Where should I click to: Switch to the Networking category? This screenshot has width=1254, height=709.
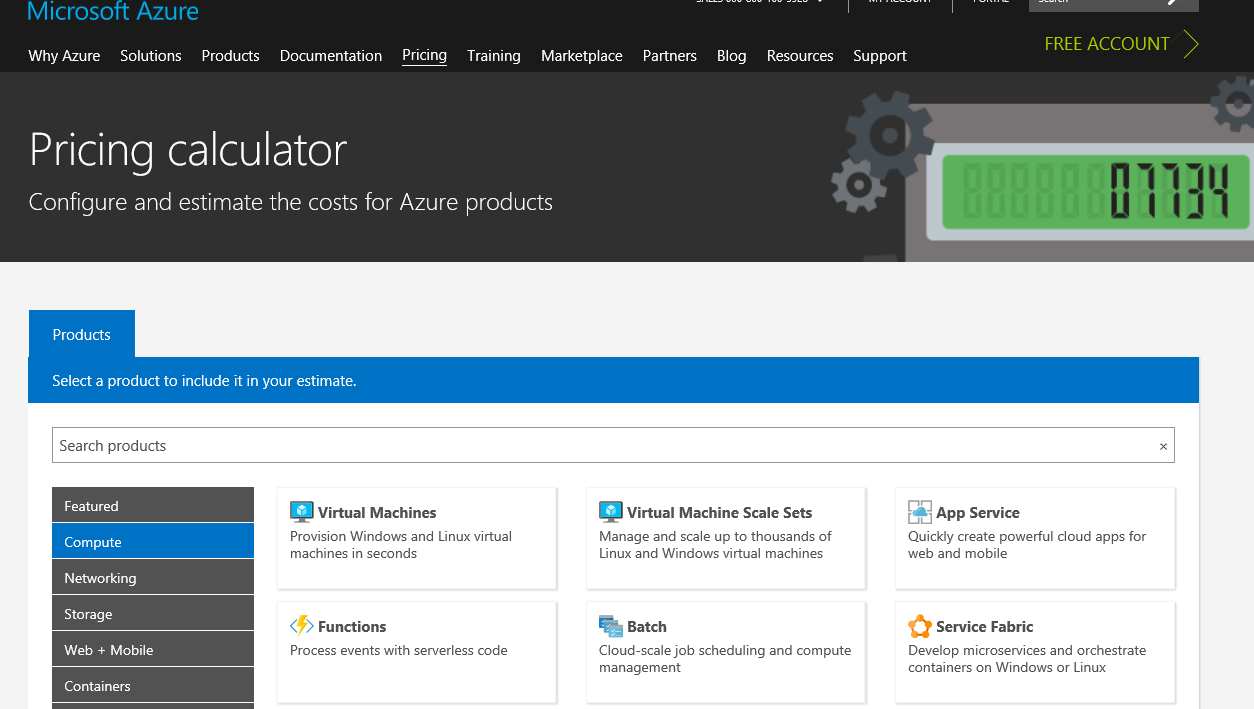(x=153, y=577)
